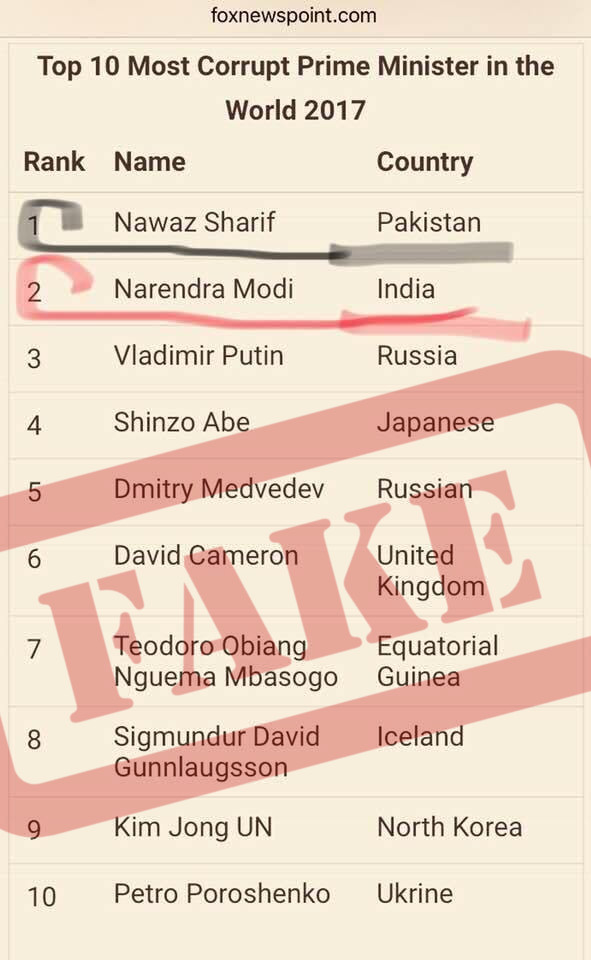Select the Dmitry Medvedev name cell
This screenshot has height=960, width=591.
(219, 489)
